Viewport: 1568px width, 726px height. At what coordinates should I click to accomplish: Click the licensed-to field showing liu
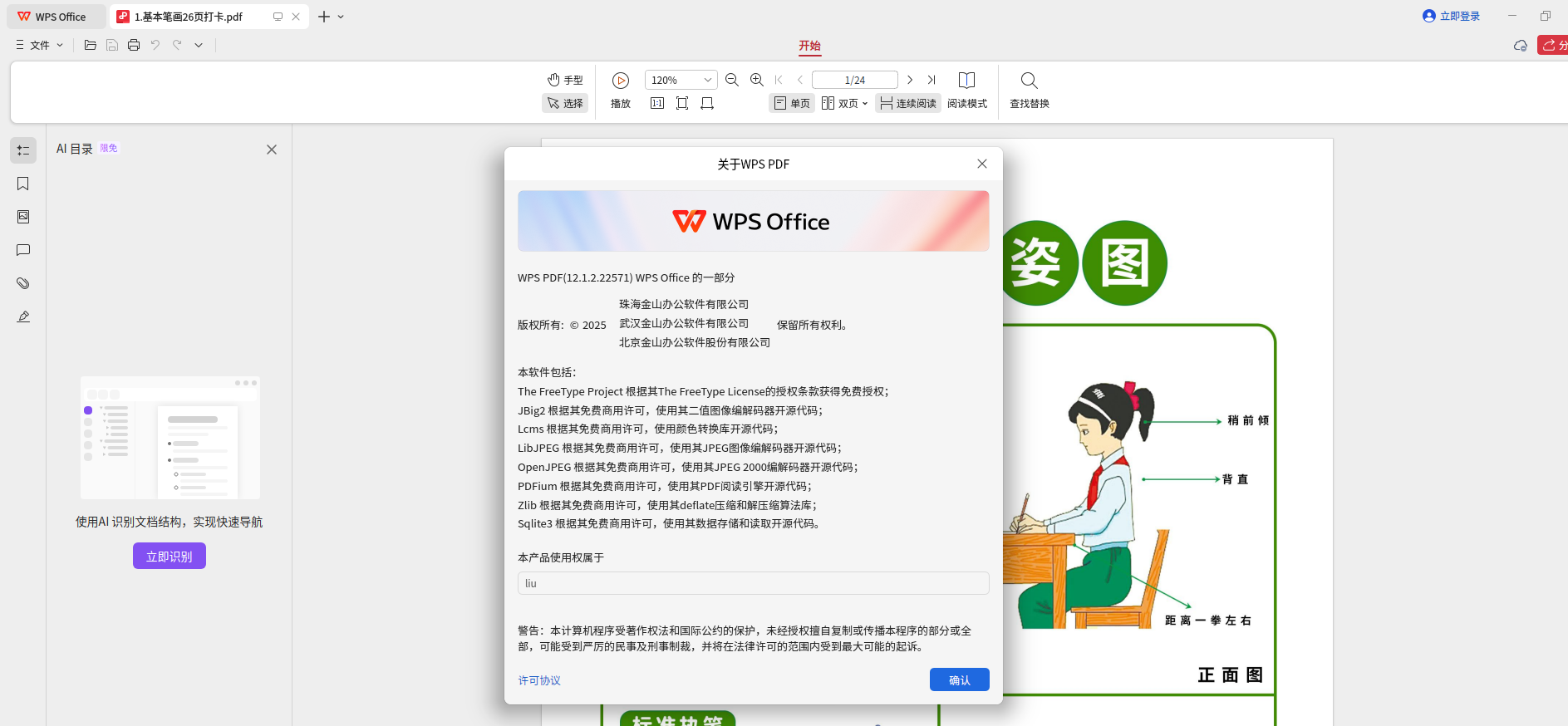754,583
